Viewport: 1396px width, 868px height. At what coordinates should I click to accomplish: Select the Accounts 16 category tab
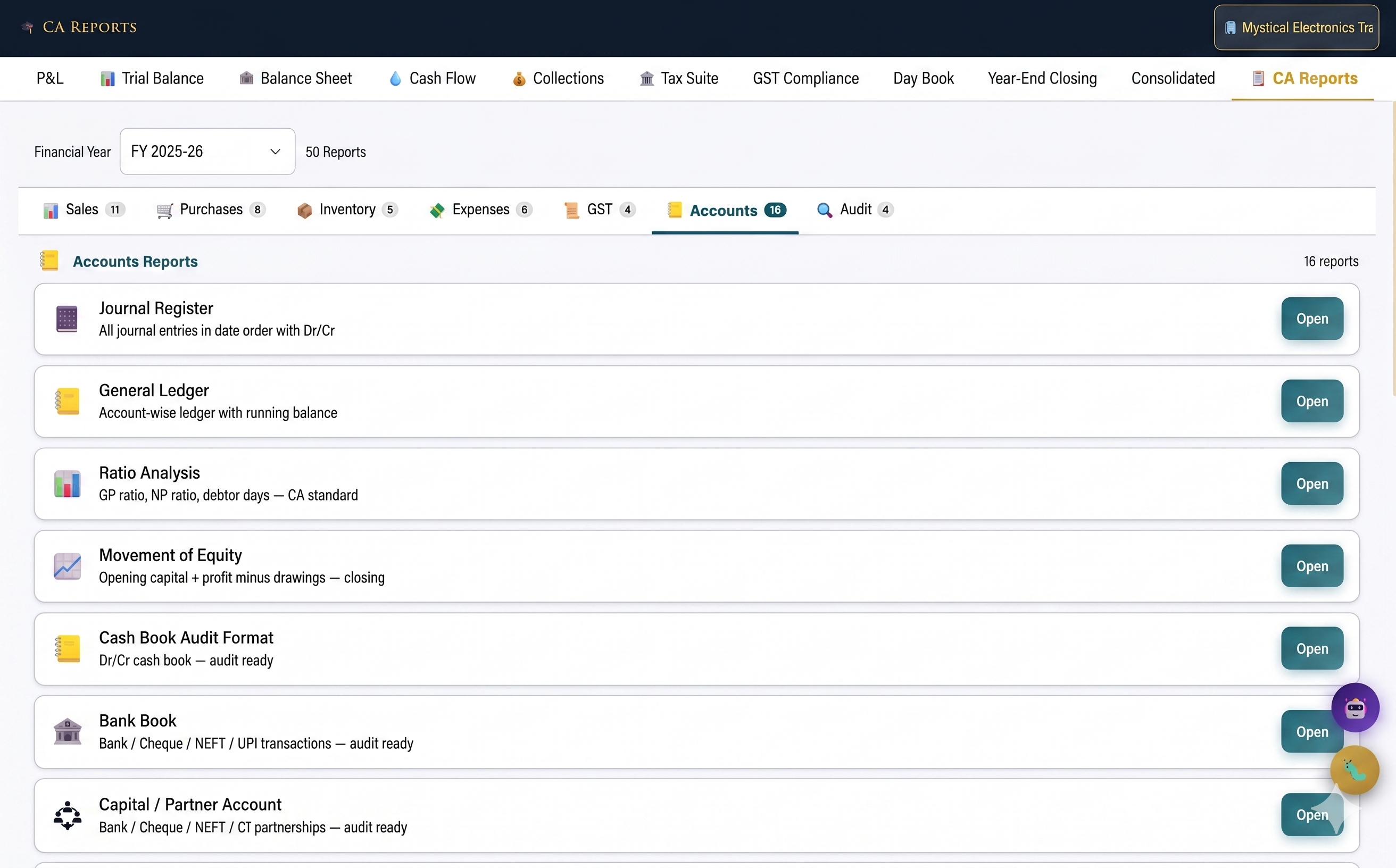tap(725, 211)
